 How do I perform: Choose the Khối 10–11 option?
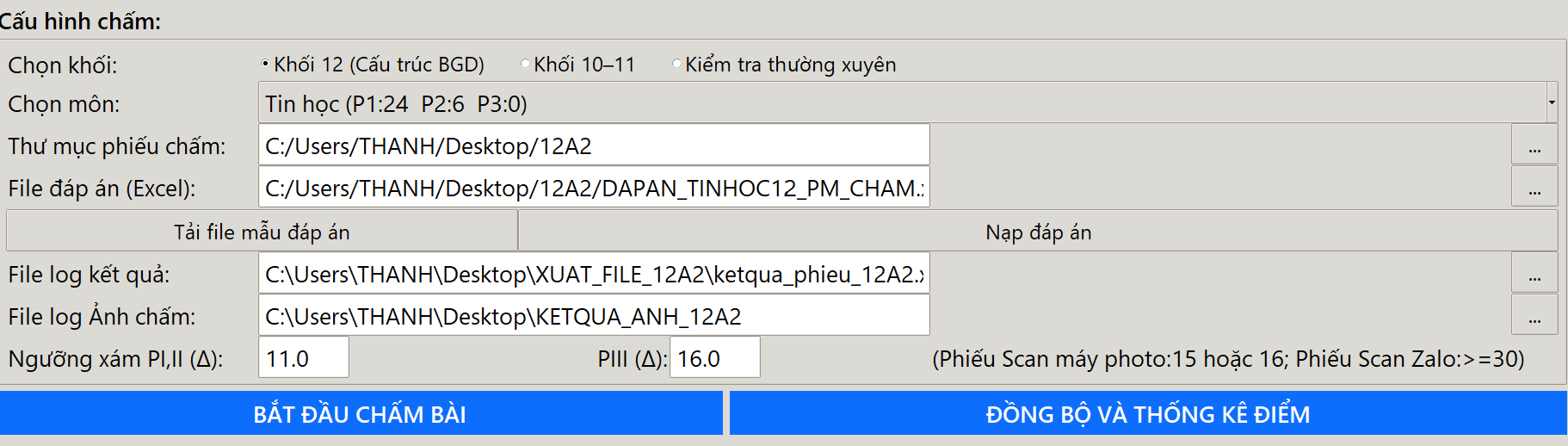coord(525,64)
